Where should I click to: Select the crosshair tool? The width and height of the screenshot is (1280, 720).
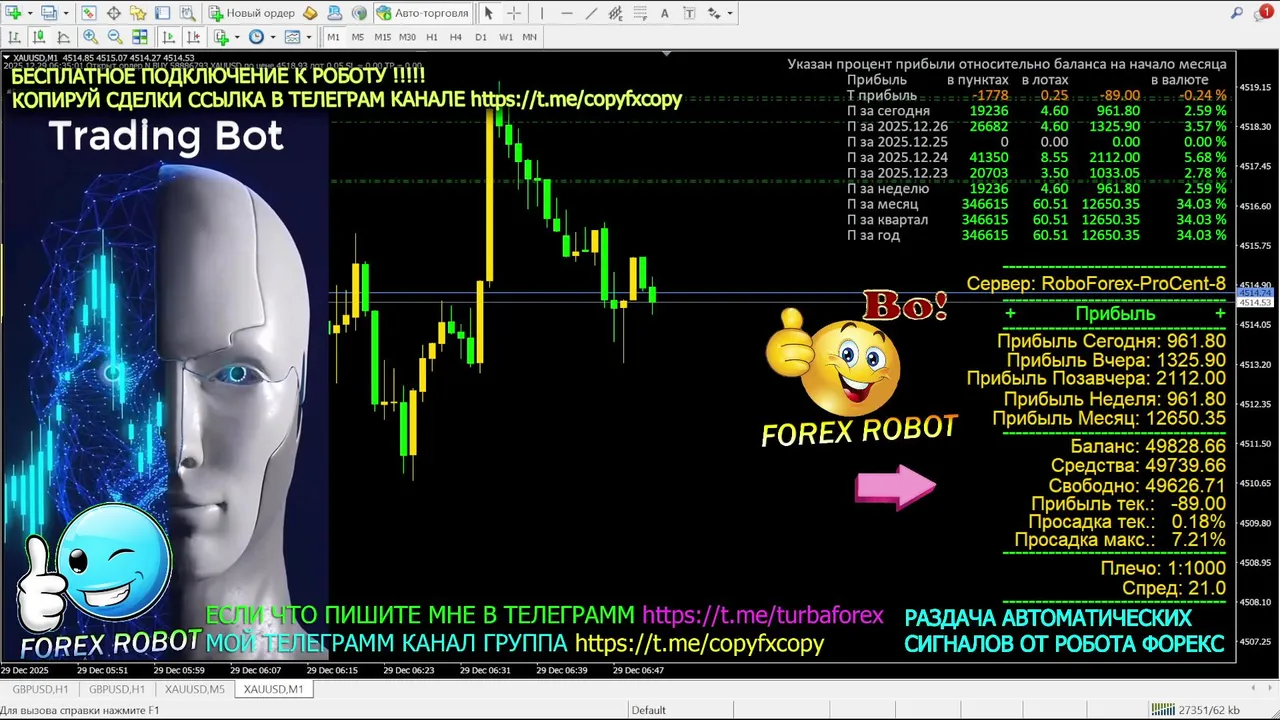coord(514,13)
